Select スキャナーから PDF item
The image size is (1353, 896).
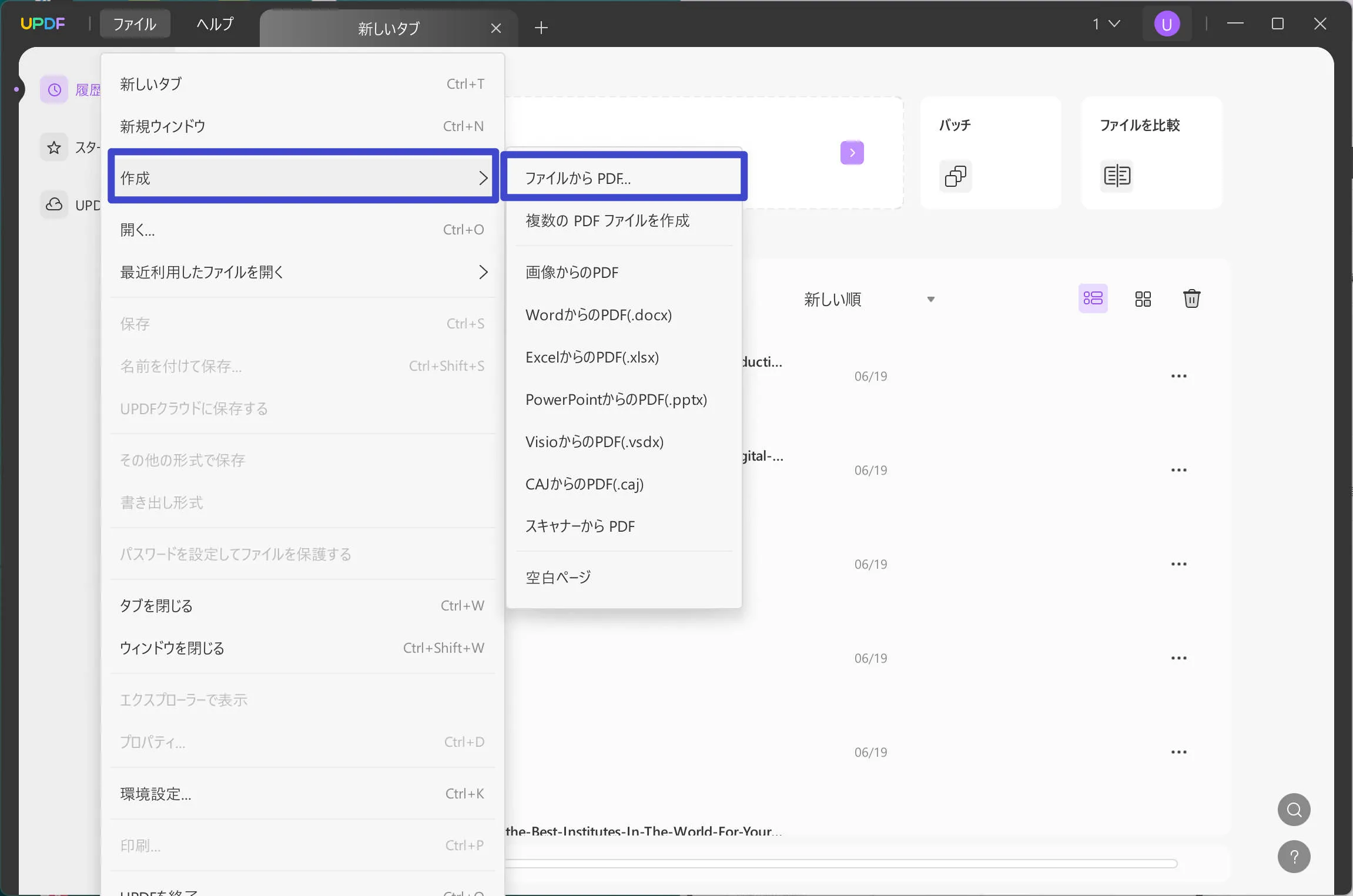(624, 526)
